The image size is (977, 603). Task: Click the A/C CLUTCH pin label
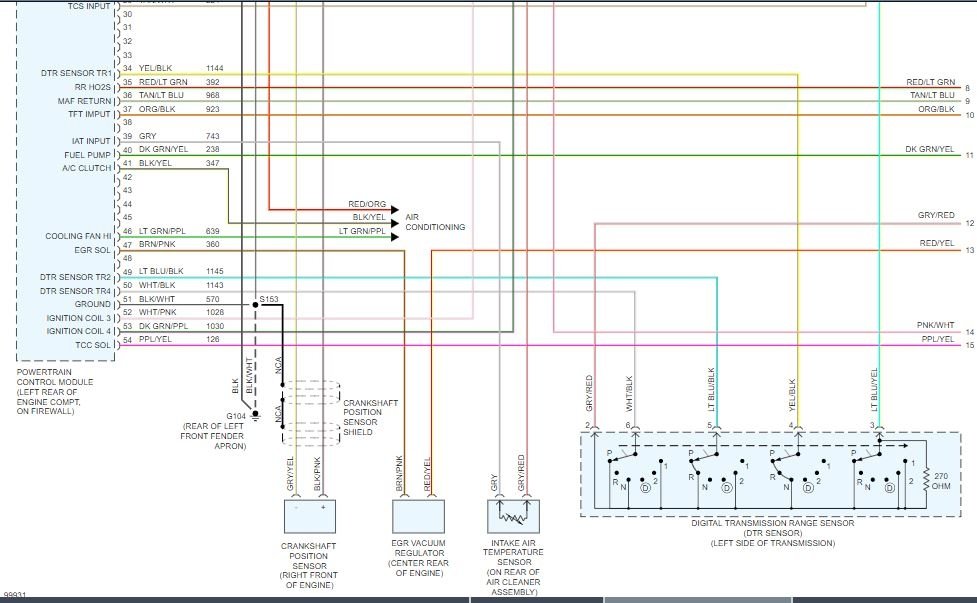pos(87,168)
